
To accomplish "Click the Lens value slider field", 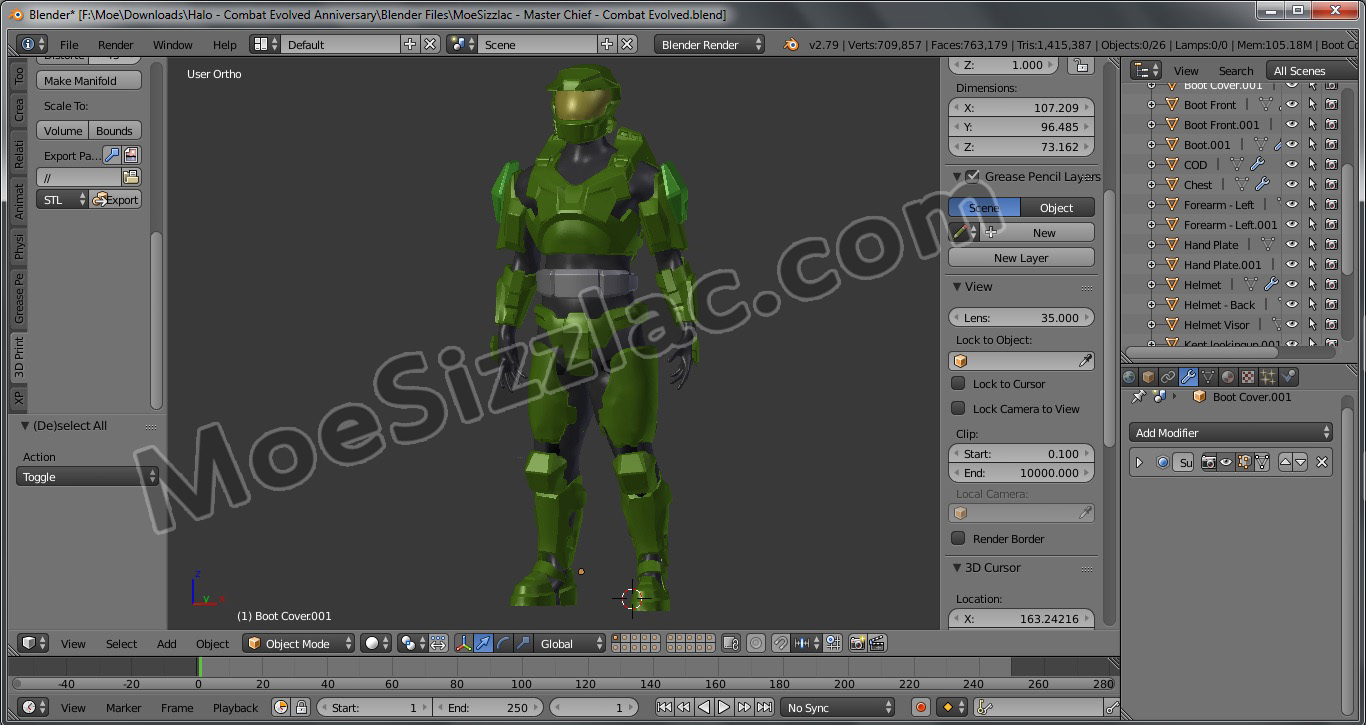I will click(x=1020, y=318).
